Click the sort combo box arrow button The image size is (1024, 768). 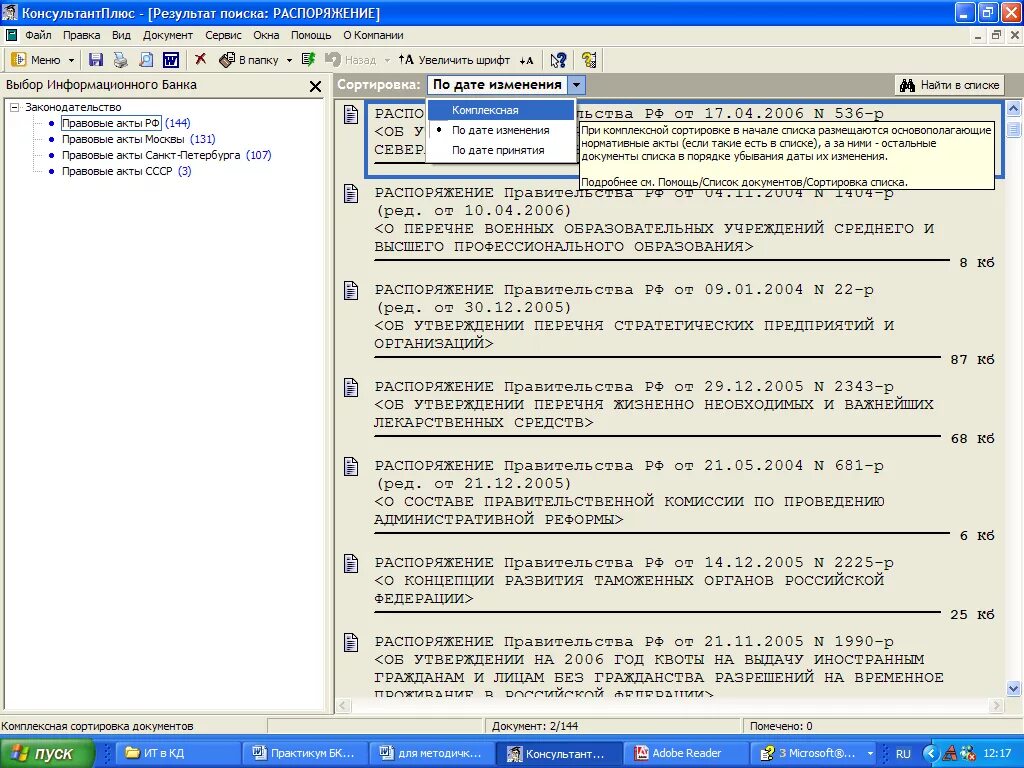577,85
